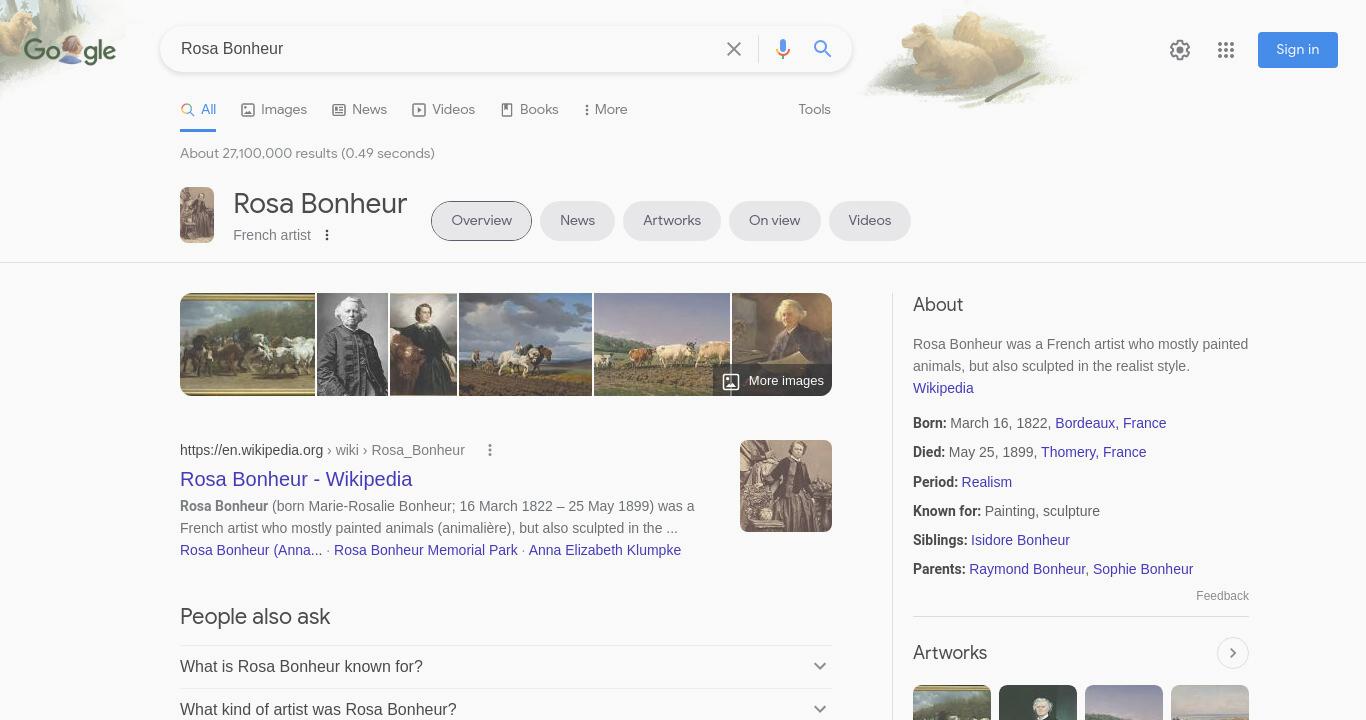Select the Images search tab
The width and height of the screenshot is (1366, 720).
[274, 110]
